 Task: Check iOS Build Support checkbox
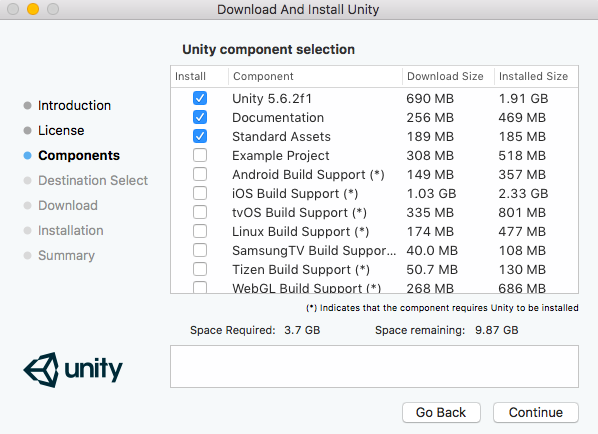200,193
